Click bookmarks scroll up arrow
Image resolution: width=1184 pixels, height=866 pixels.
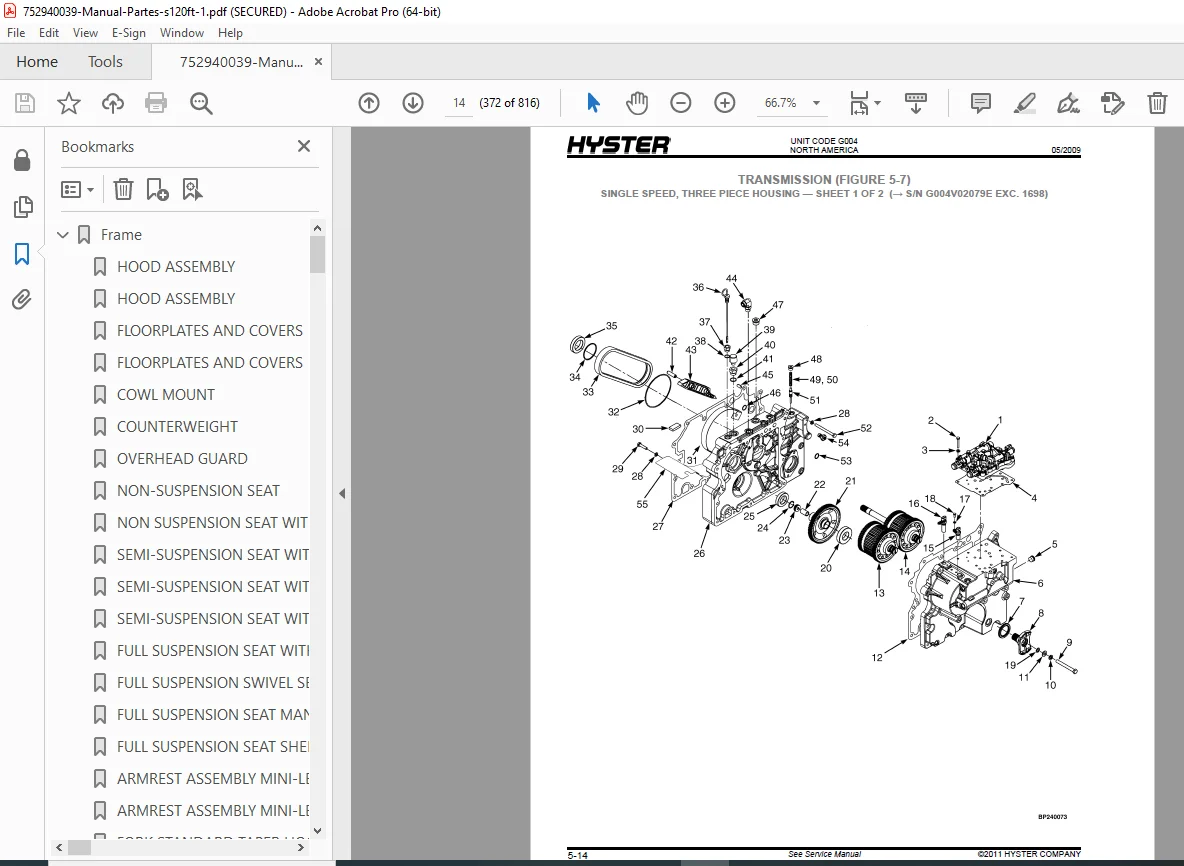(x=317, y=228)
